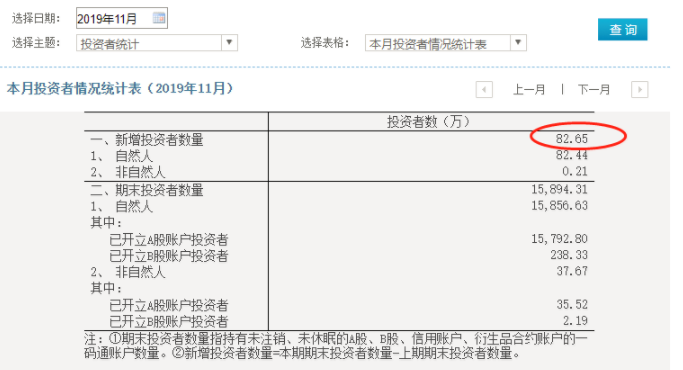Image resolution: width=683 pixels, height=370 pixels.
Task: Click the 选择主题 label
Action: pyautogui.click(x=36, y=43)
